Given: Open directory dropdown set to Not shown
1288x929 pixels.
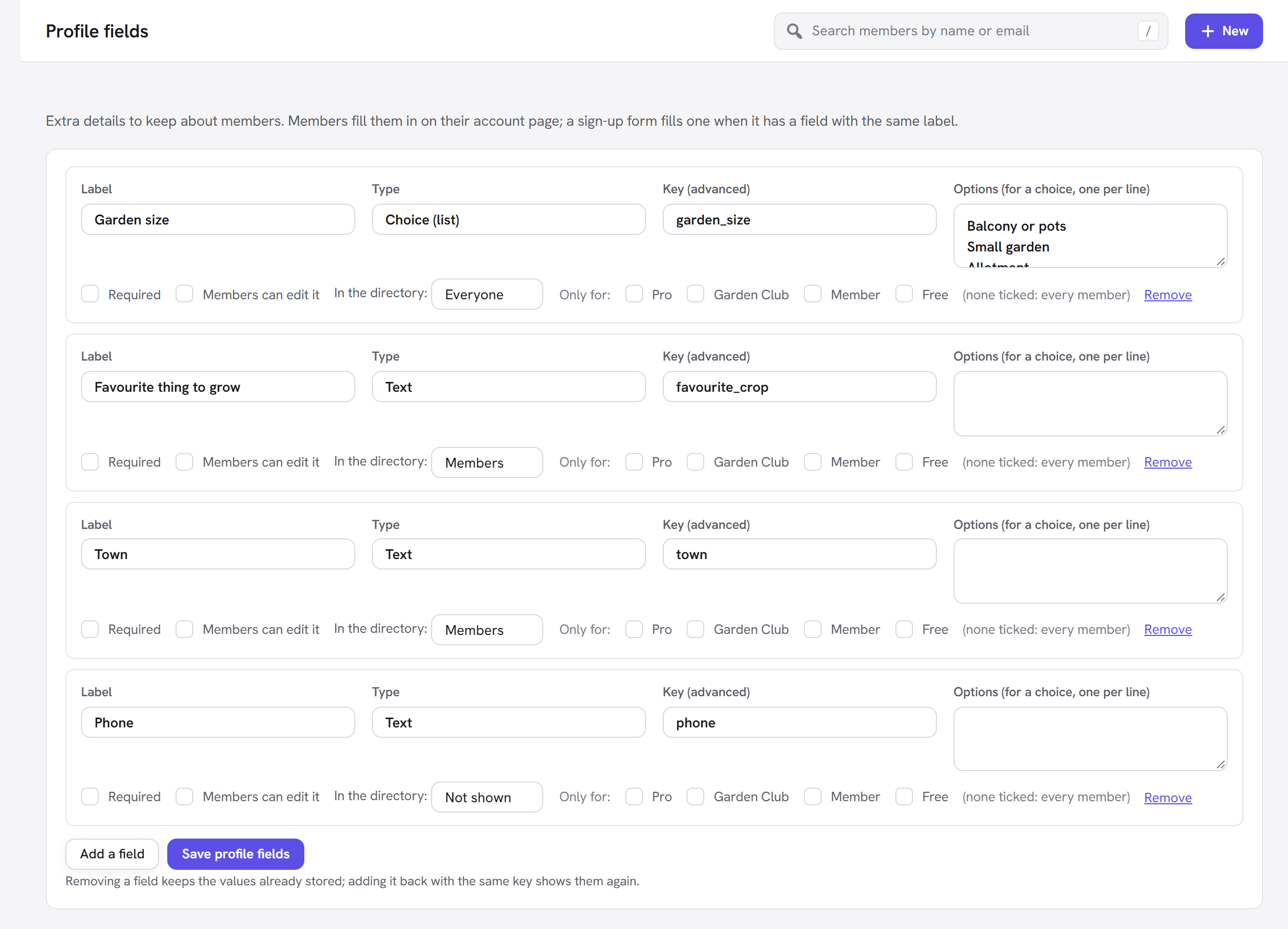Looking at the screenshot, I should click(487, 797).
